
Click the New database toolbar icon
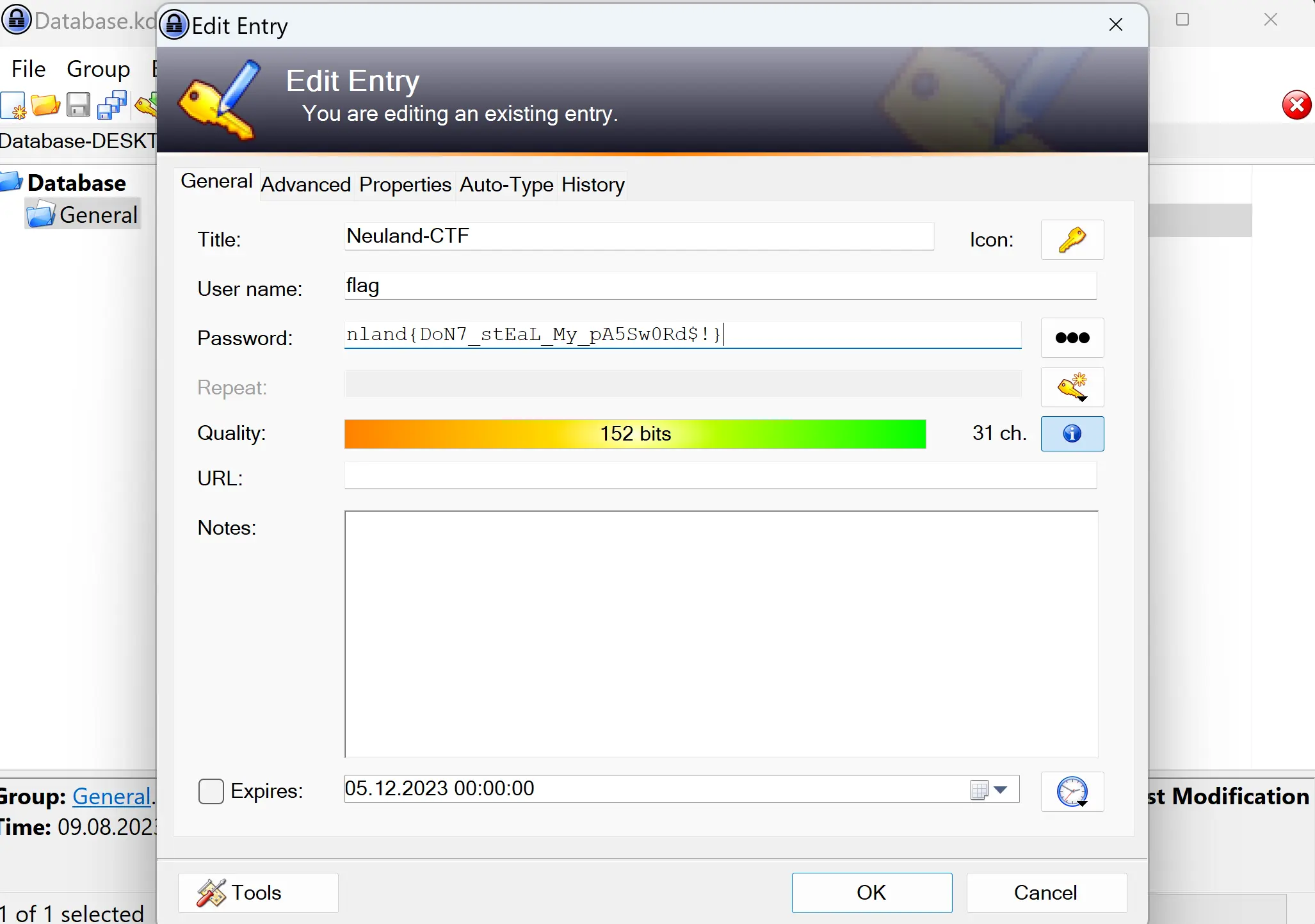[13, 106]
